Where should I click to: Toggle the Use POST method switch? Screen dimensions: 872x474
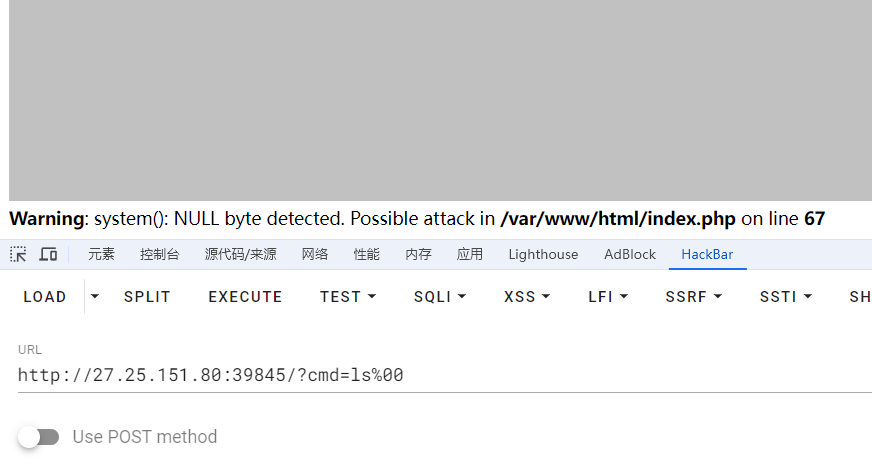[x=39, y=437]
